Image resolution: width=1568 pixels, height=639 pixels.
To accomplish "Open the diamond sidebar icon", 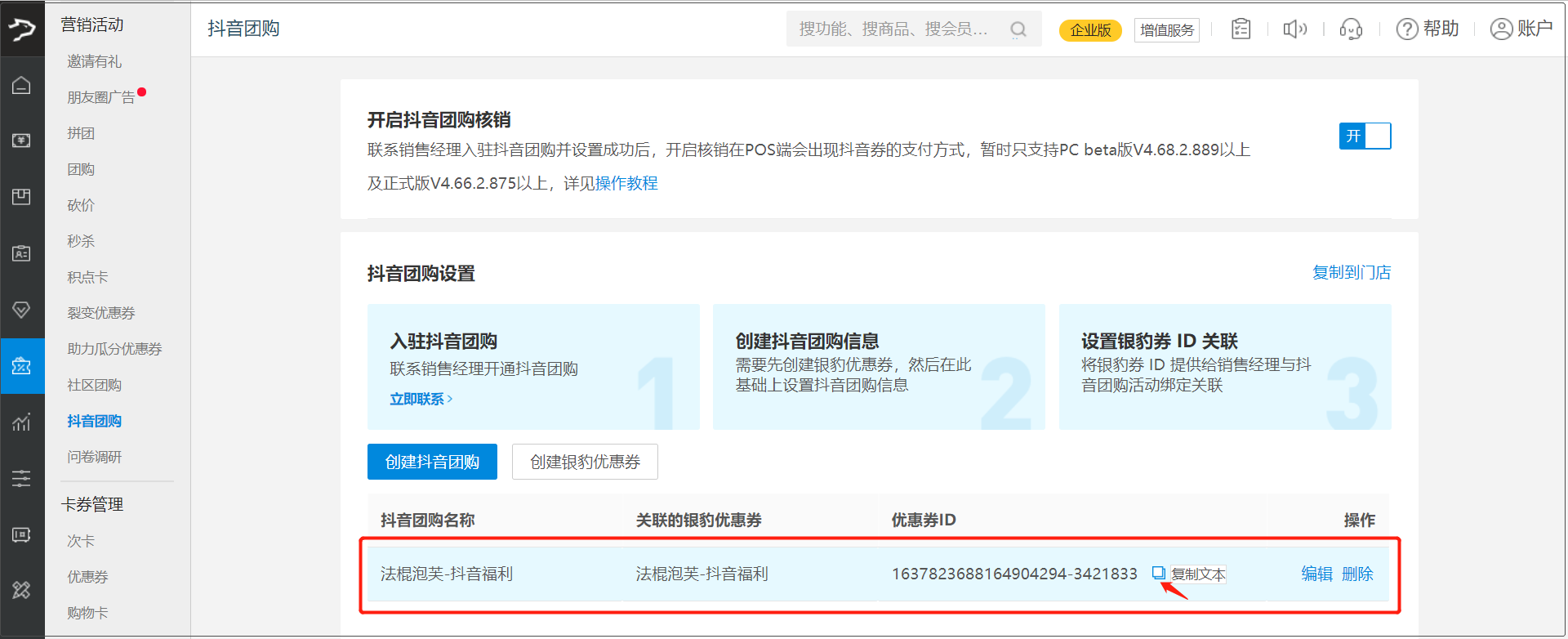I will tap(22, 310).
